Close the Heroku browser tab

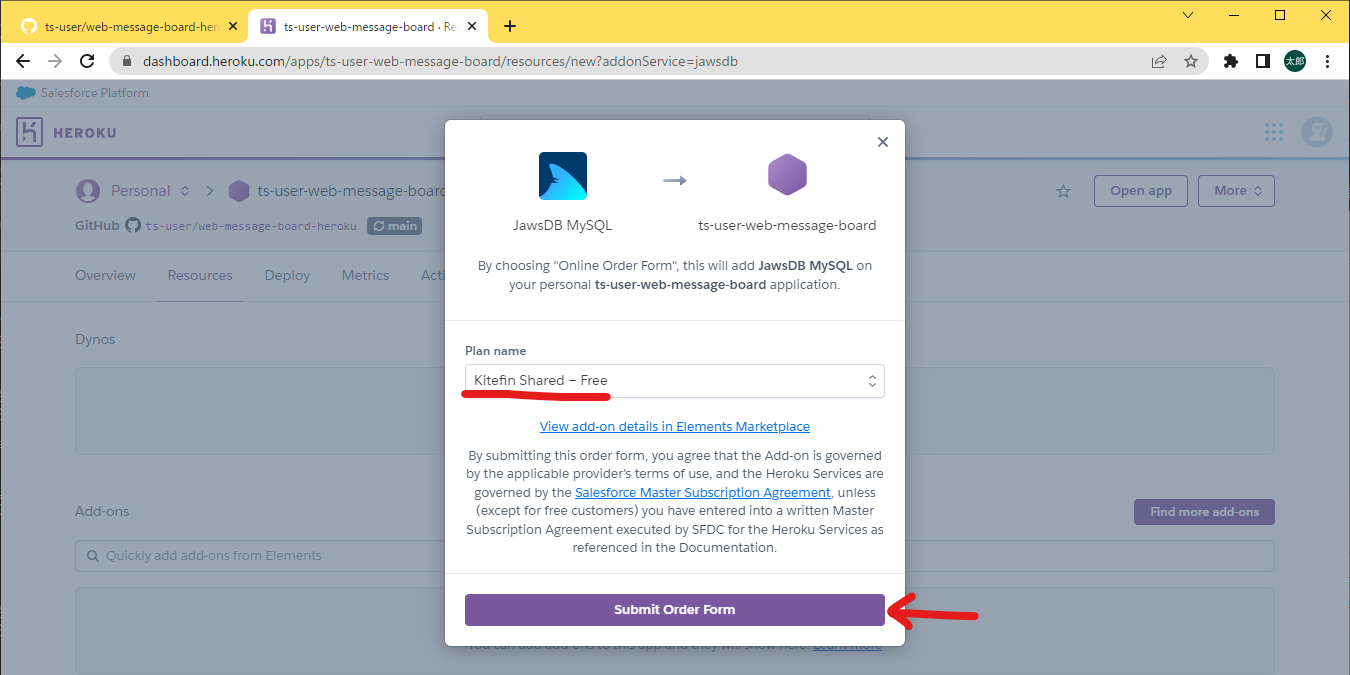click(472, 26)
